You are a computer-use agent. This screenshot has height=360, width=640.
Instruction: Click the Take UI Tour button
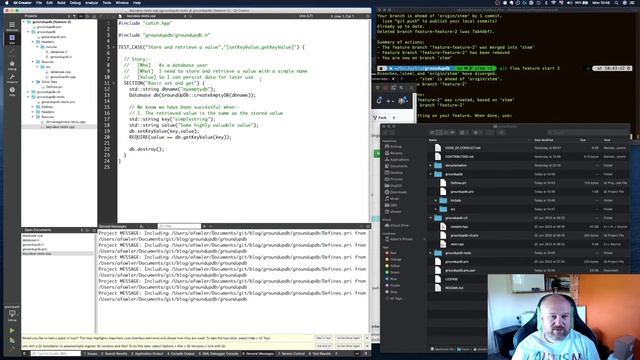(x=323, y=338)
